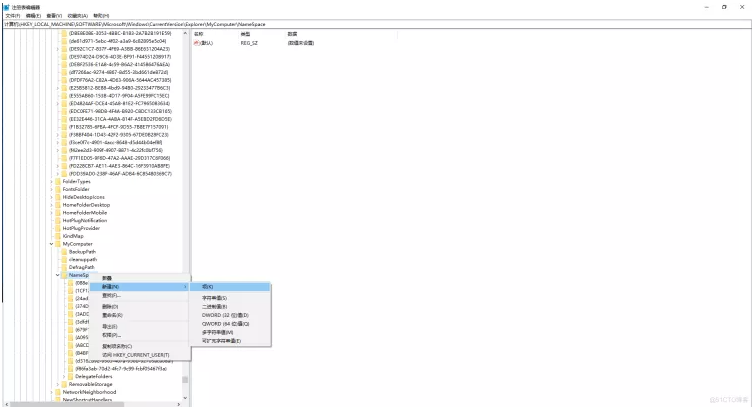The height and width of the screenshot is (410, 754).
Task: Click the FontsFolder folder icon
Action: 58,189
